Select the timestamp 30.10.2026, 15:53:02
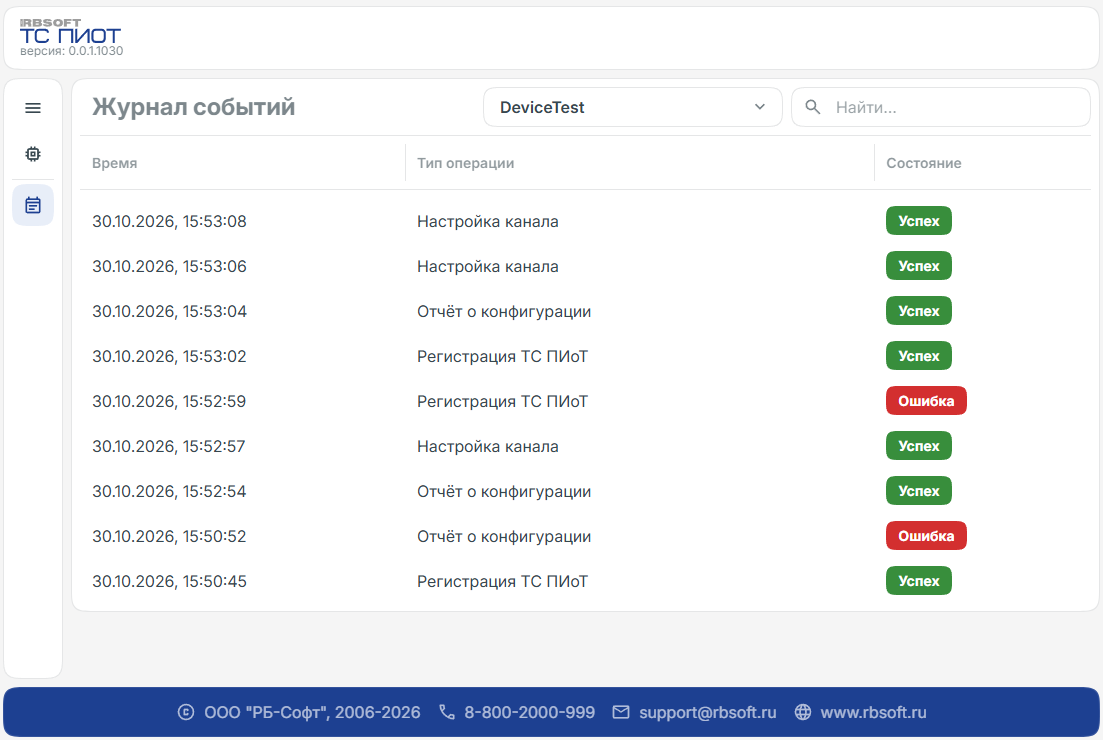The width and height of the screenshot is (1103, 740). click(x=170, y=357)
